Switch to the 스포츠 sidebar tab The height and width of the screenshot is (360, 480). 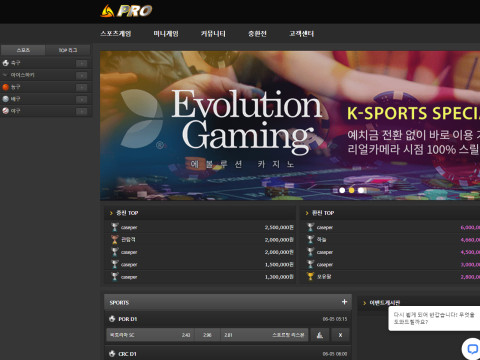[x=23, y=50]
